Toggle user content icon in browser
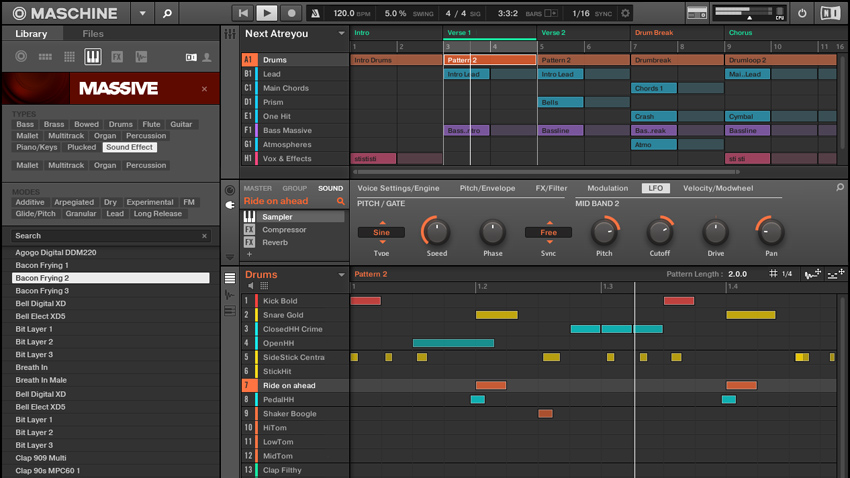850x478 pixels. coord(207,57)
